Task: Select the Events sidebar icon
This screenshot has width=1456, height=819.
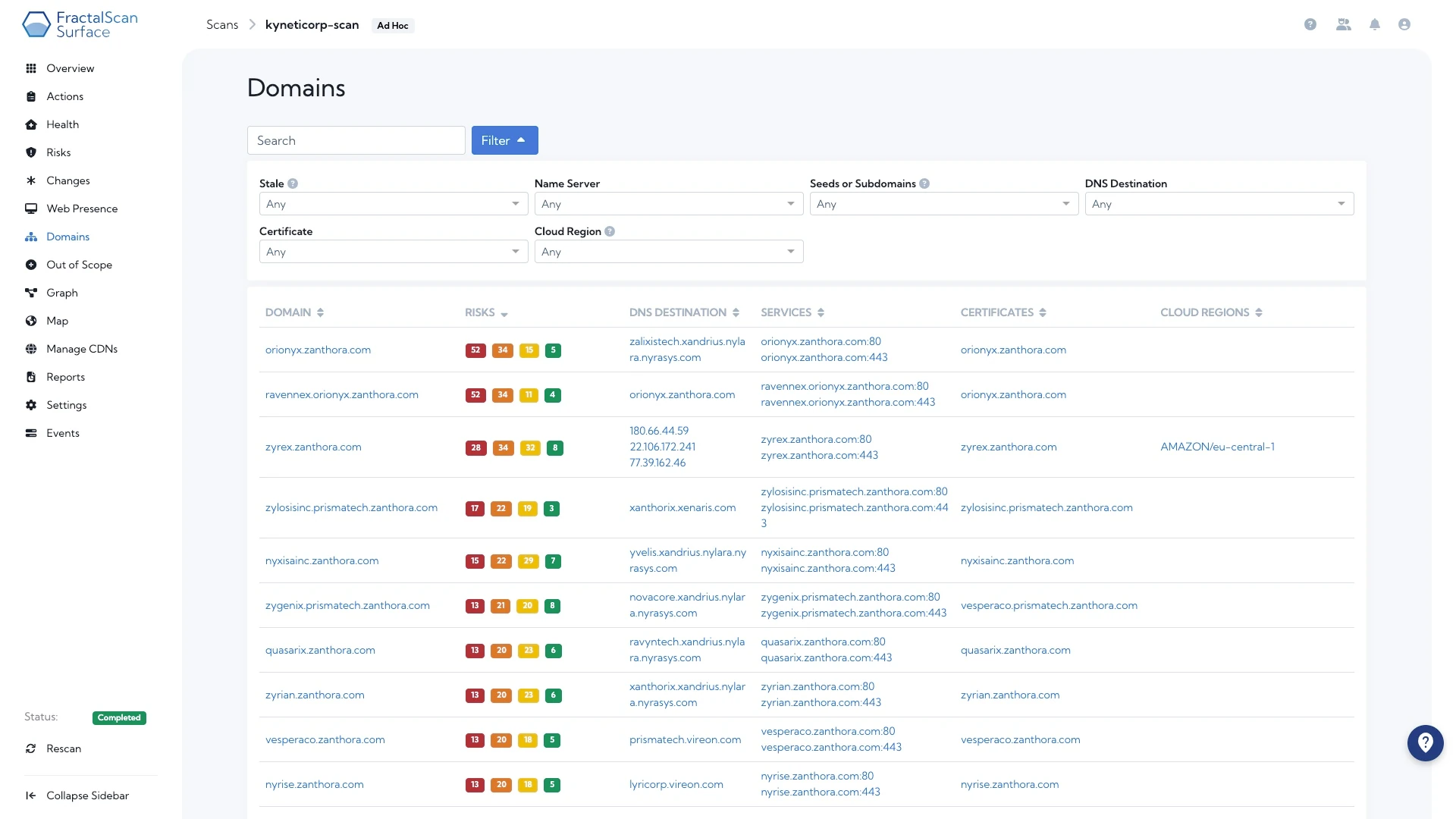Action: coord(32,433)
